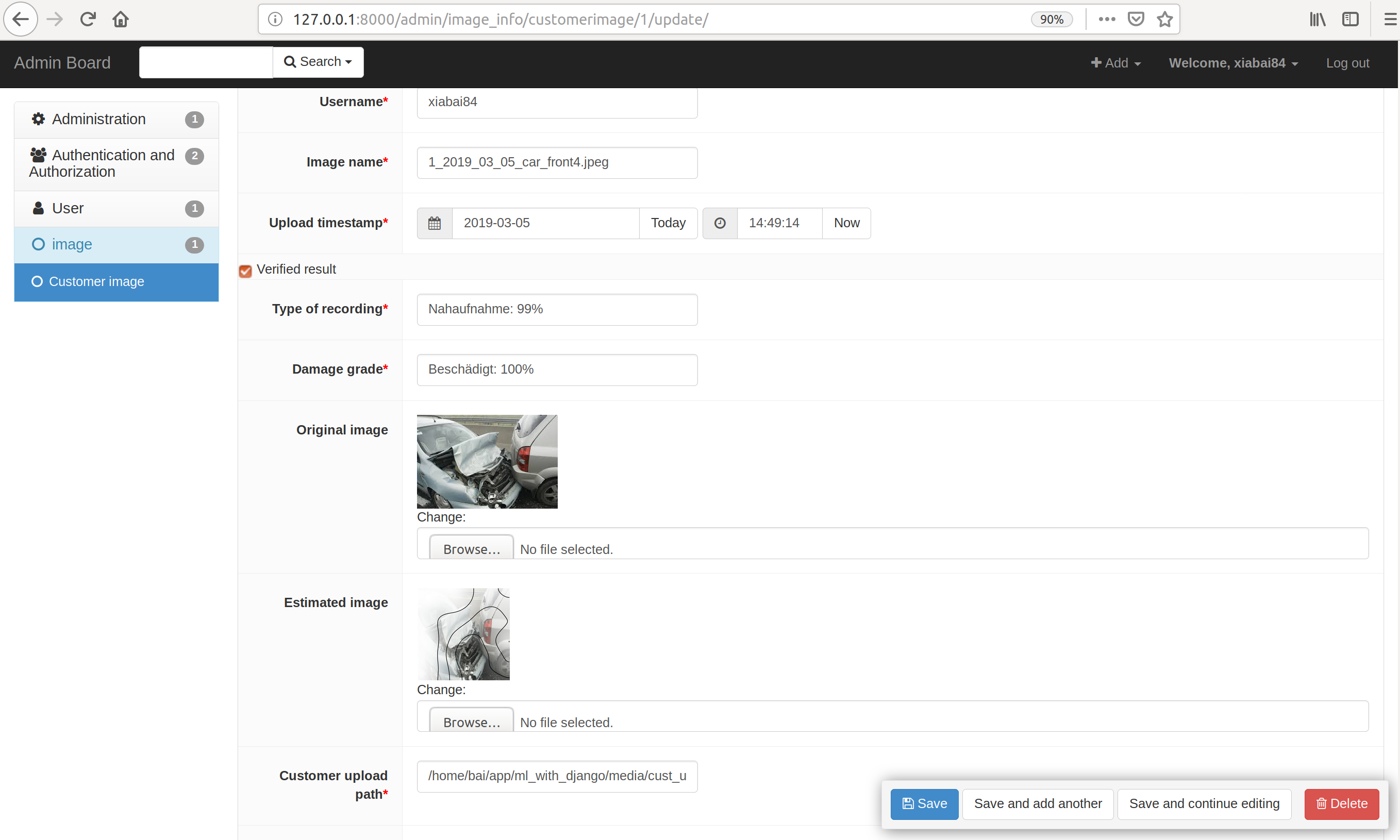Click the clock icon beside upload time
The width and height of the screenshot is (1400, 840).
pyautogui.click(x=720, y=223)
